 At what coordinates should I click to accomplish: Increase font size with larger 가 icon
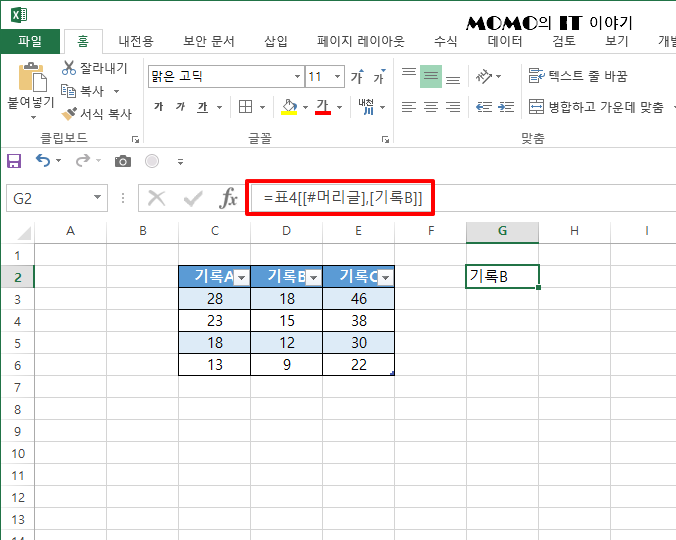click(x=357, y=76)
